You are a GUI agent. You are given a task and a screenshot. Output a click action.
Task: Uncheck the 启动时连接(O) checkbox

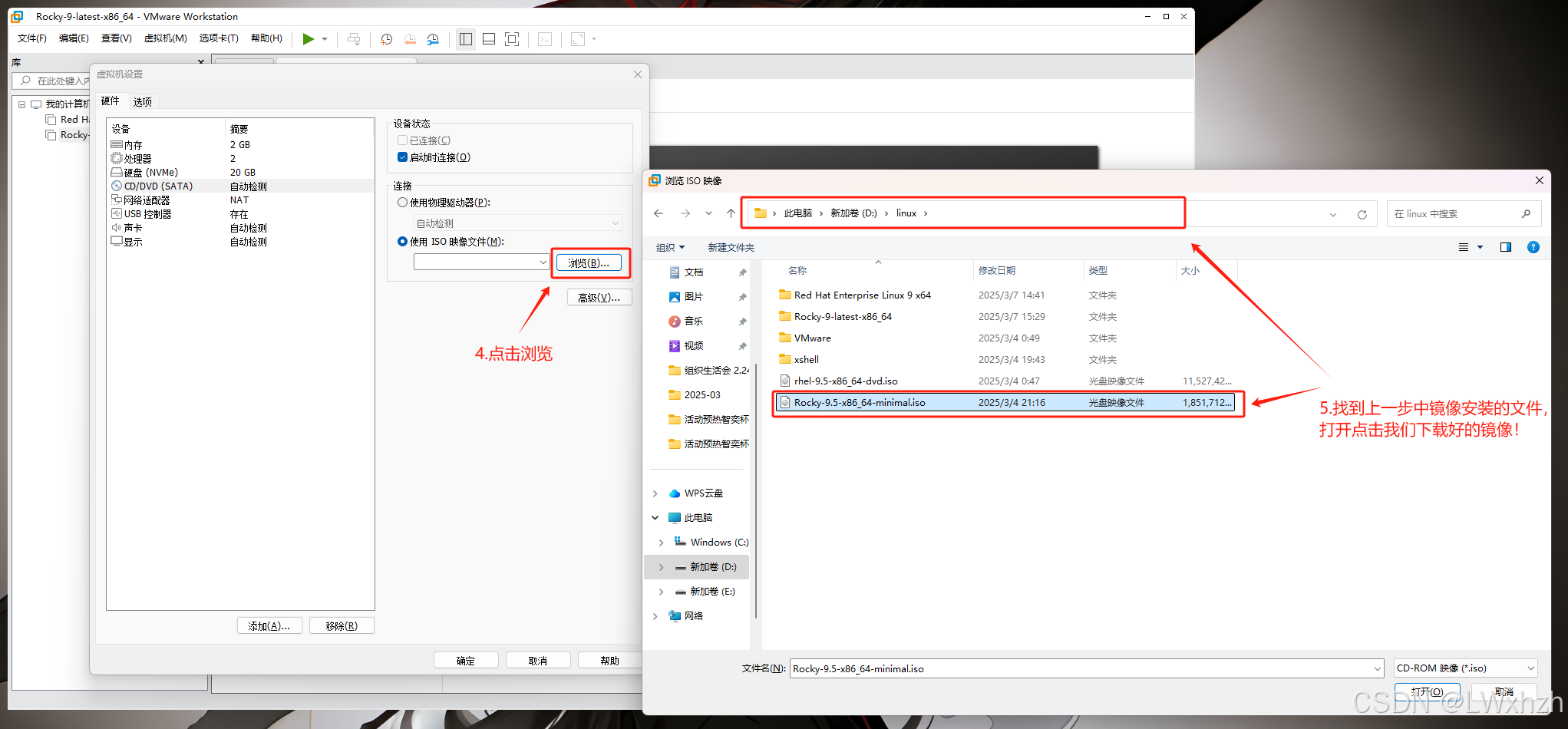point(403,157)
